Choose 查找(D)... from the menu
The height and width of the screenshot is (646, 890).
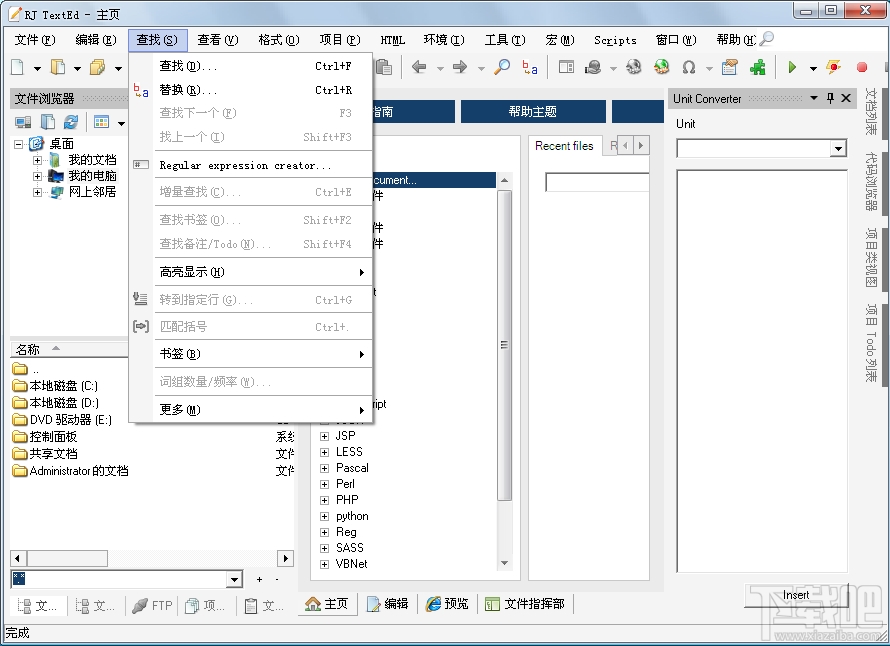251,66
